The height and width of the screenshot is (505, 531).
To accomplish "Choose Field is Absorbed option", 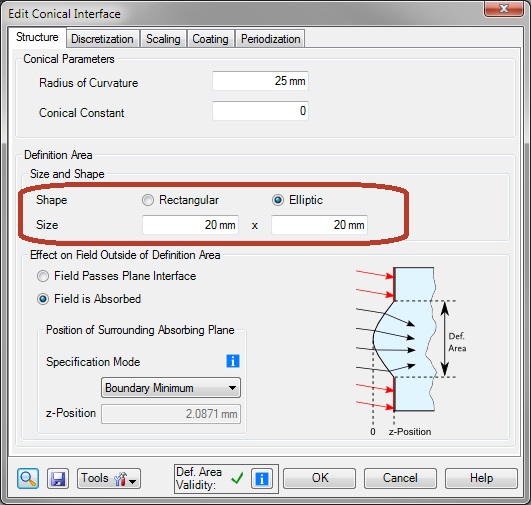I will click(43, 299).
